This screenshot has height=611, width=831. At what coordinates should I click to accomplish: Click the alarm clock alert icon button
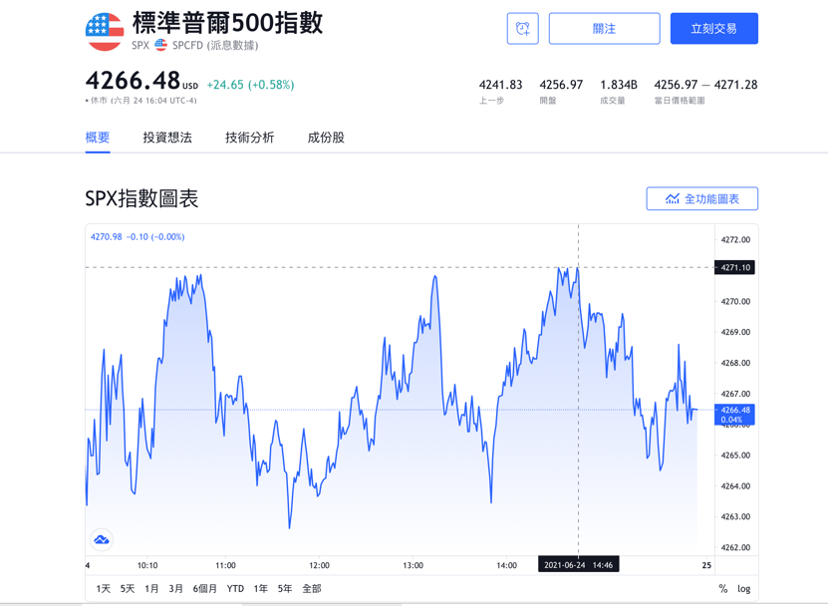pyautogui.click(x=524, y=29)
